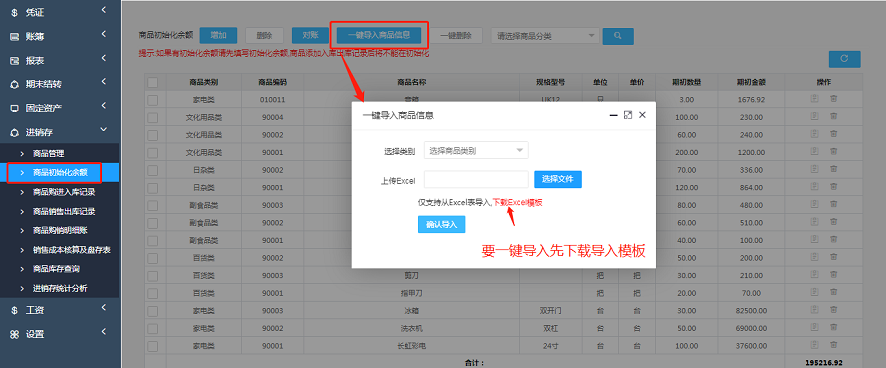886x368 pixels.
Task: Open the 请选择商品分类 filter dropdown
Action: [545, 36]
